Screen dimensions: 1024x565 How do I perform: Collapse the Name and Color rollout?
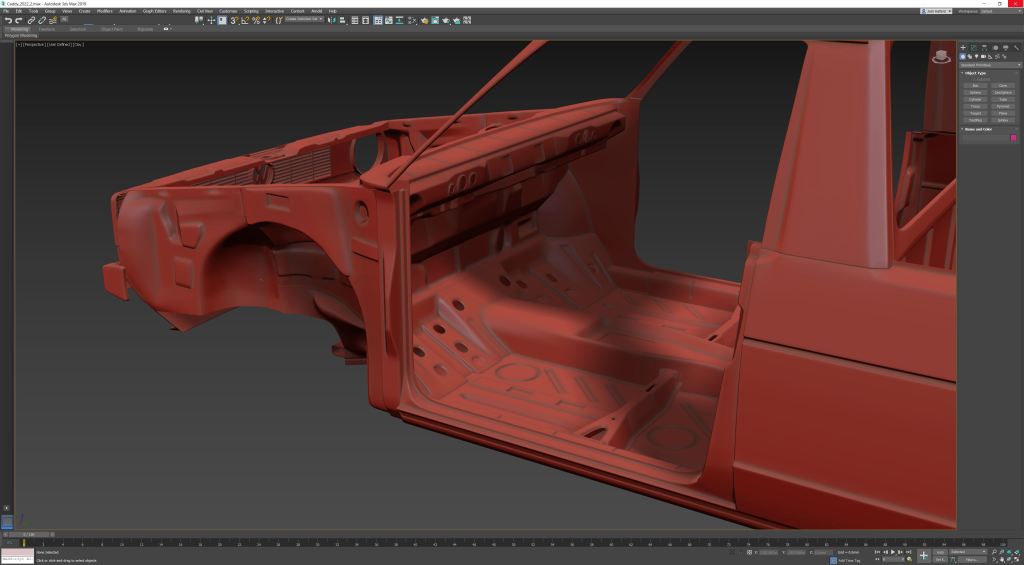(977, 129)
